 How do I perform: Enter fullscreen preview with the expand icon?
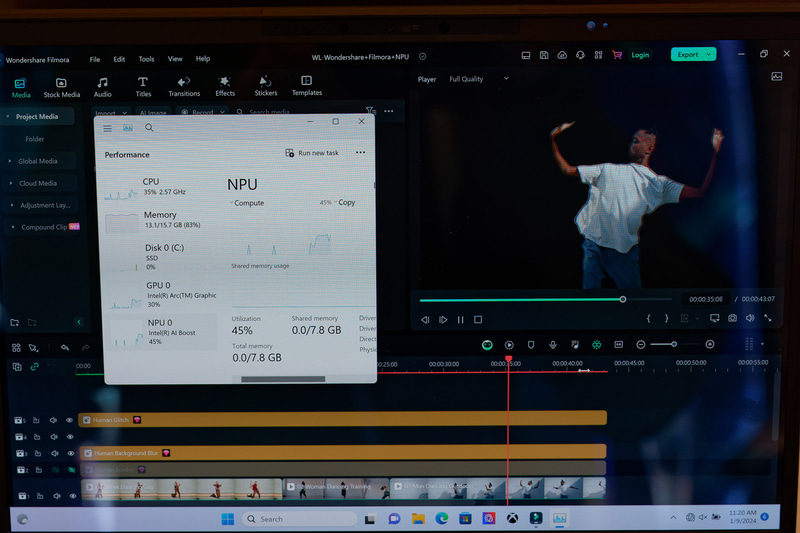[x=768, y=318]
